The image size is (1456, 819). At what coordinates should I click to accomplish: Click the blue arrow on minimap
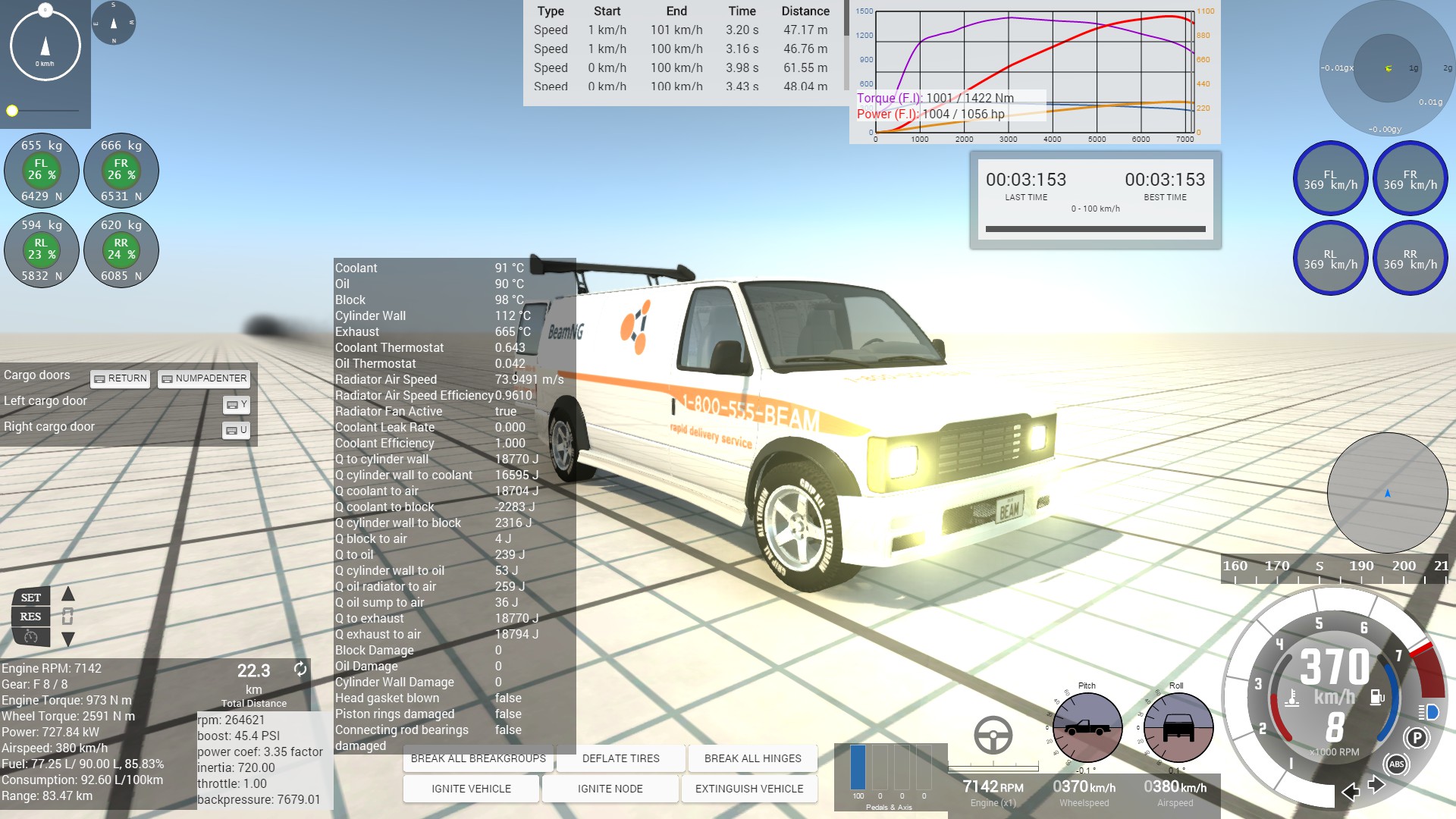[x=1388, y=493]
